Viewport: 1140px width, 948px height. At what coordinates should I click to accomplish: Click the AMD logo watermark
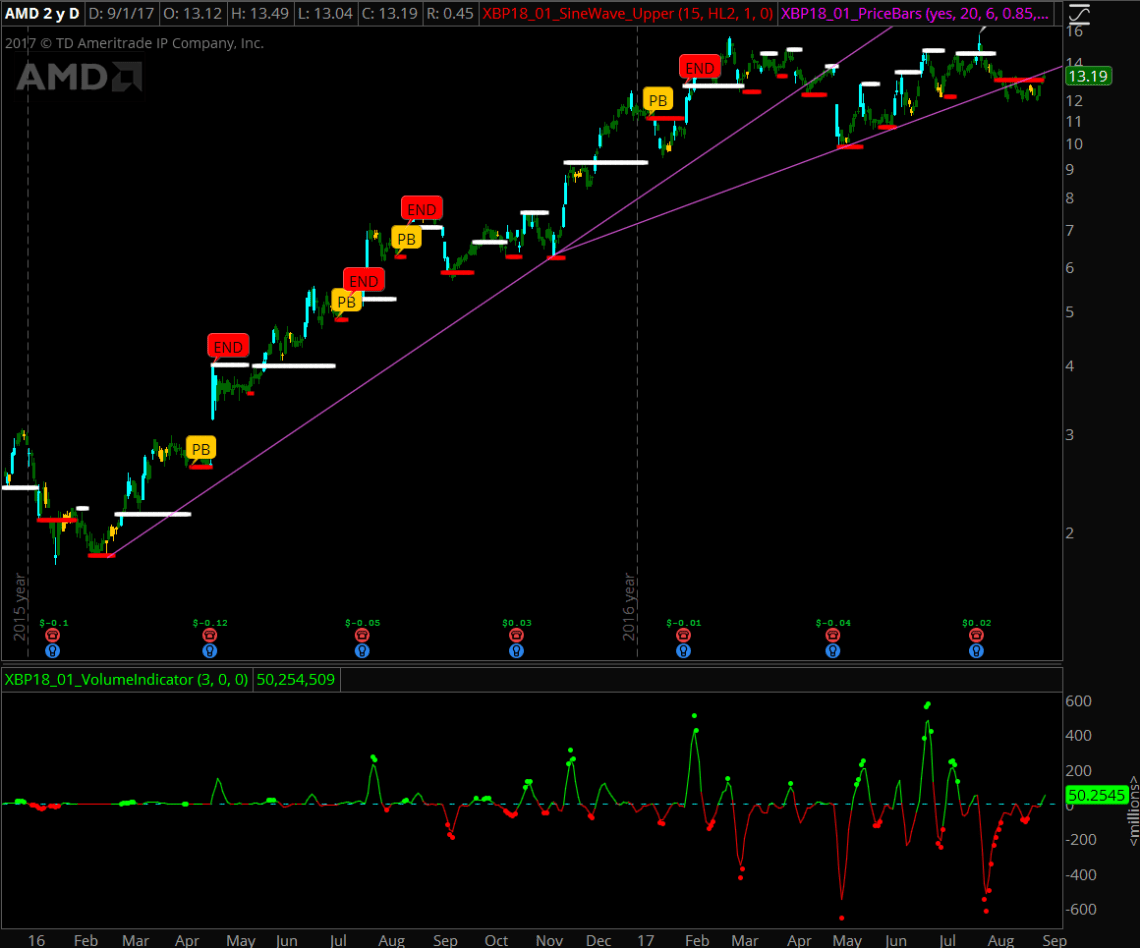tap(78, 77)
